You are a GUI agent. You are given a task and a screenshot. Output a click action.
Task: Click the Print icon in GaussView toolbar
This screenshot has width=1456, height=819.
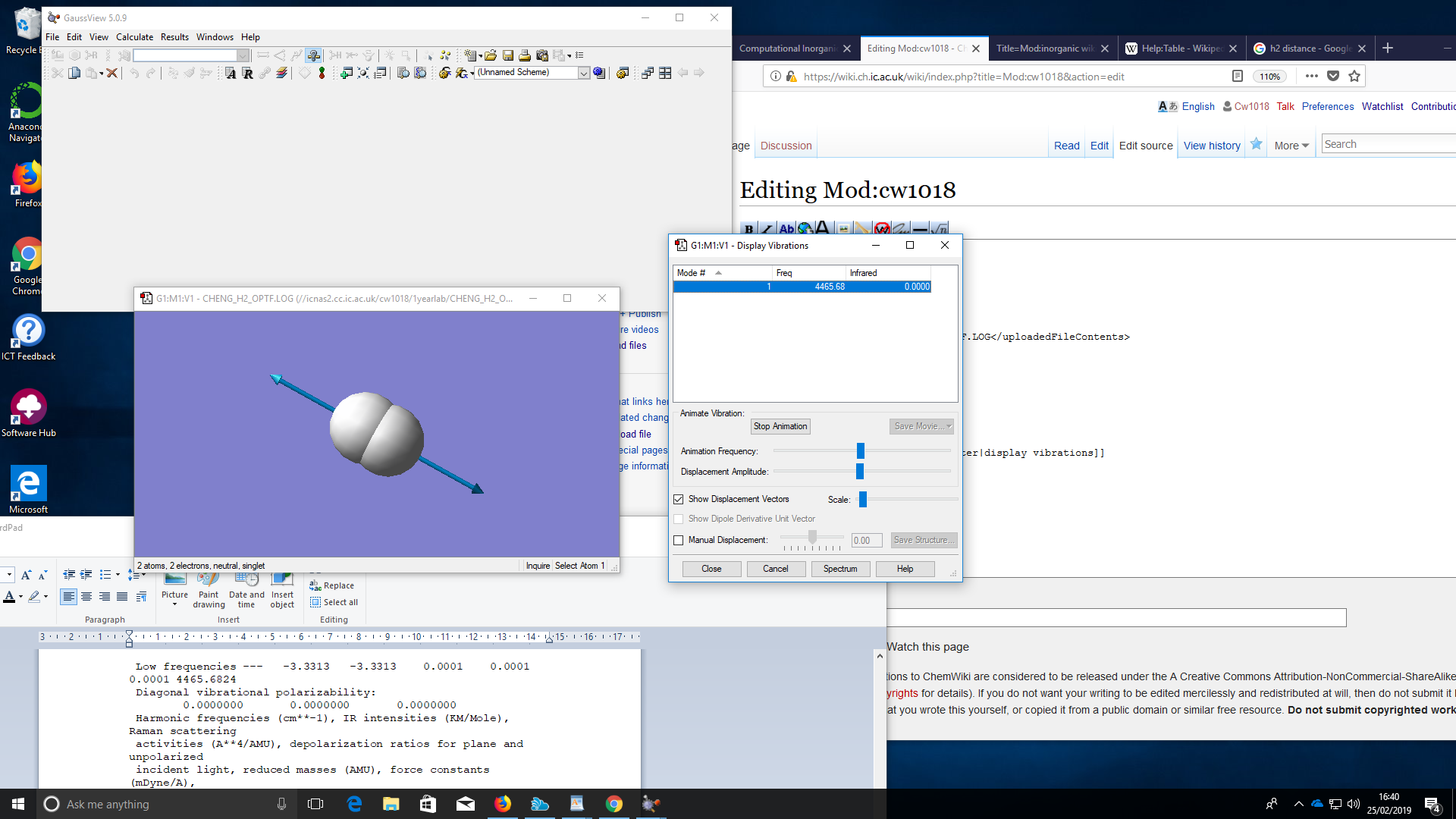525,55
